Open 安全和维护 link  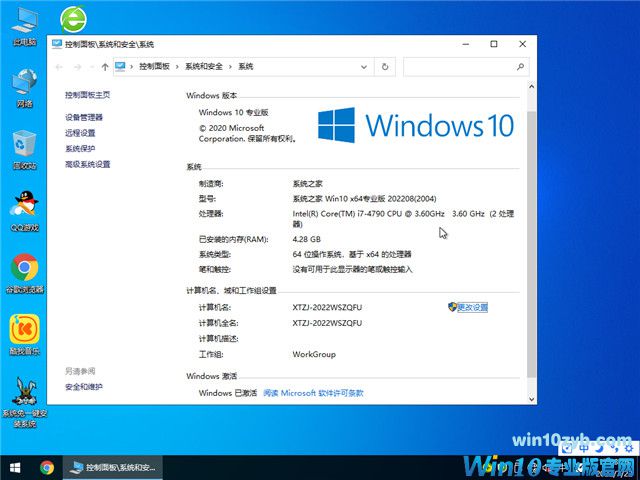84,387
